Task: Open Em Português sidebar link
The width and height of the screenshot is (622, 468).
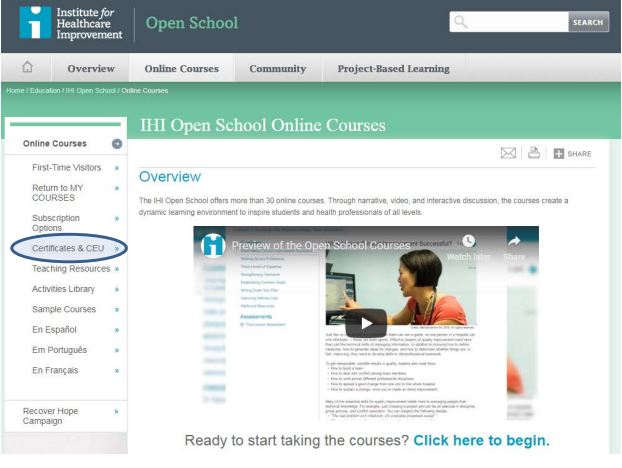Action: click(x=60, y=350)
